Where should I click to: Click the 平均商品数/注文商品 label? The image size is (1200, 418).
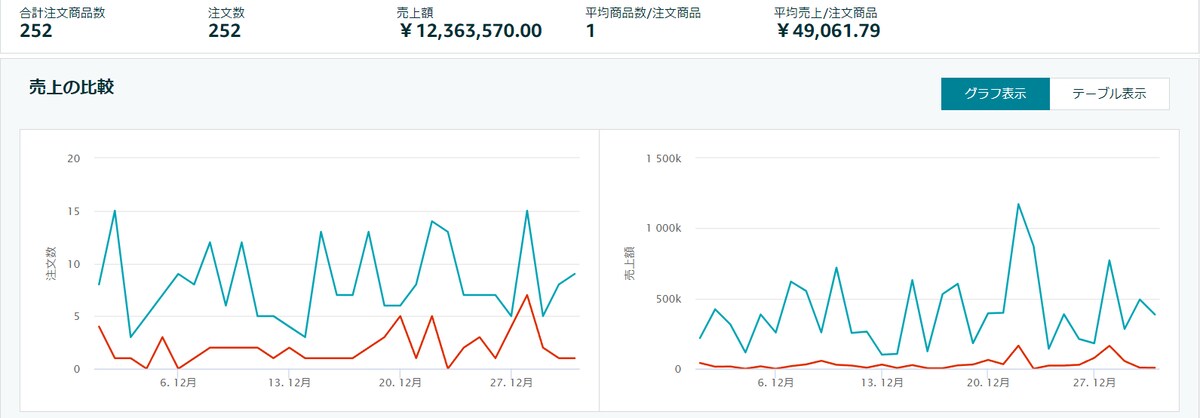click(643, 13)
